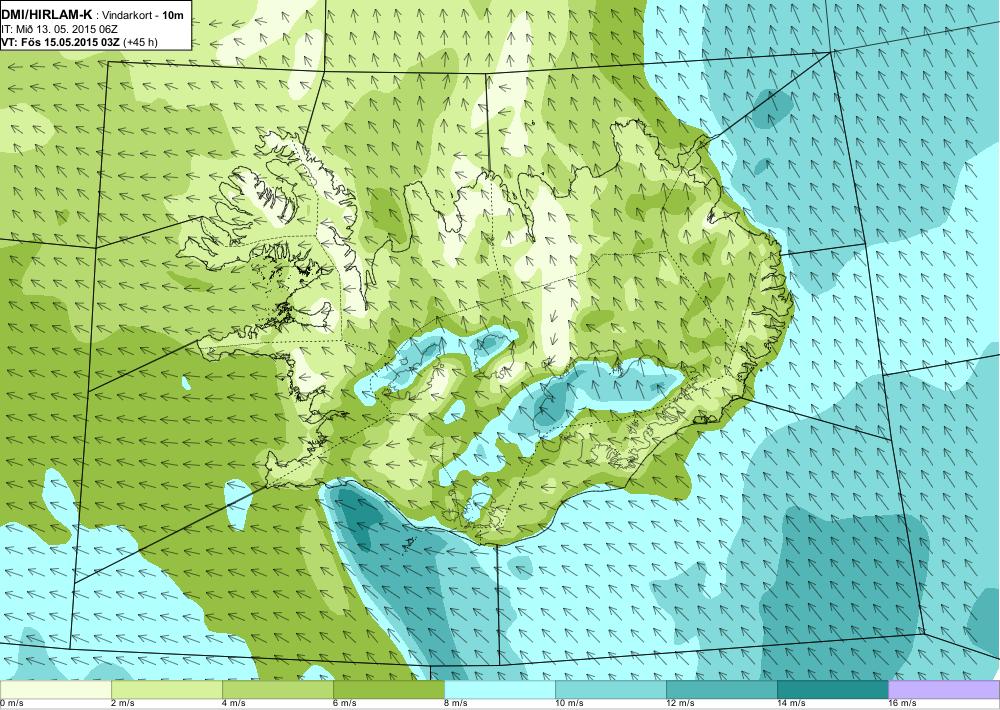
Task: Click the "IT: Mið 13. 05. 2015 06Z" line
Action: (x=59, y=29)
